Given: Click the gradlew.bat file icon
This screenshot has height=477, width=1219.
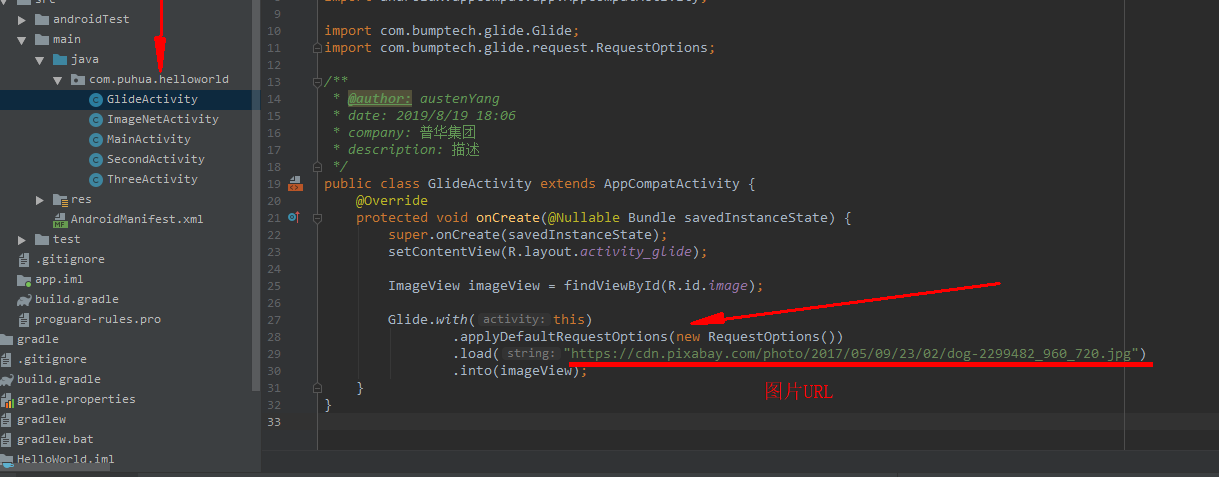Looking at the screenshot, I should coord(7,439).
